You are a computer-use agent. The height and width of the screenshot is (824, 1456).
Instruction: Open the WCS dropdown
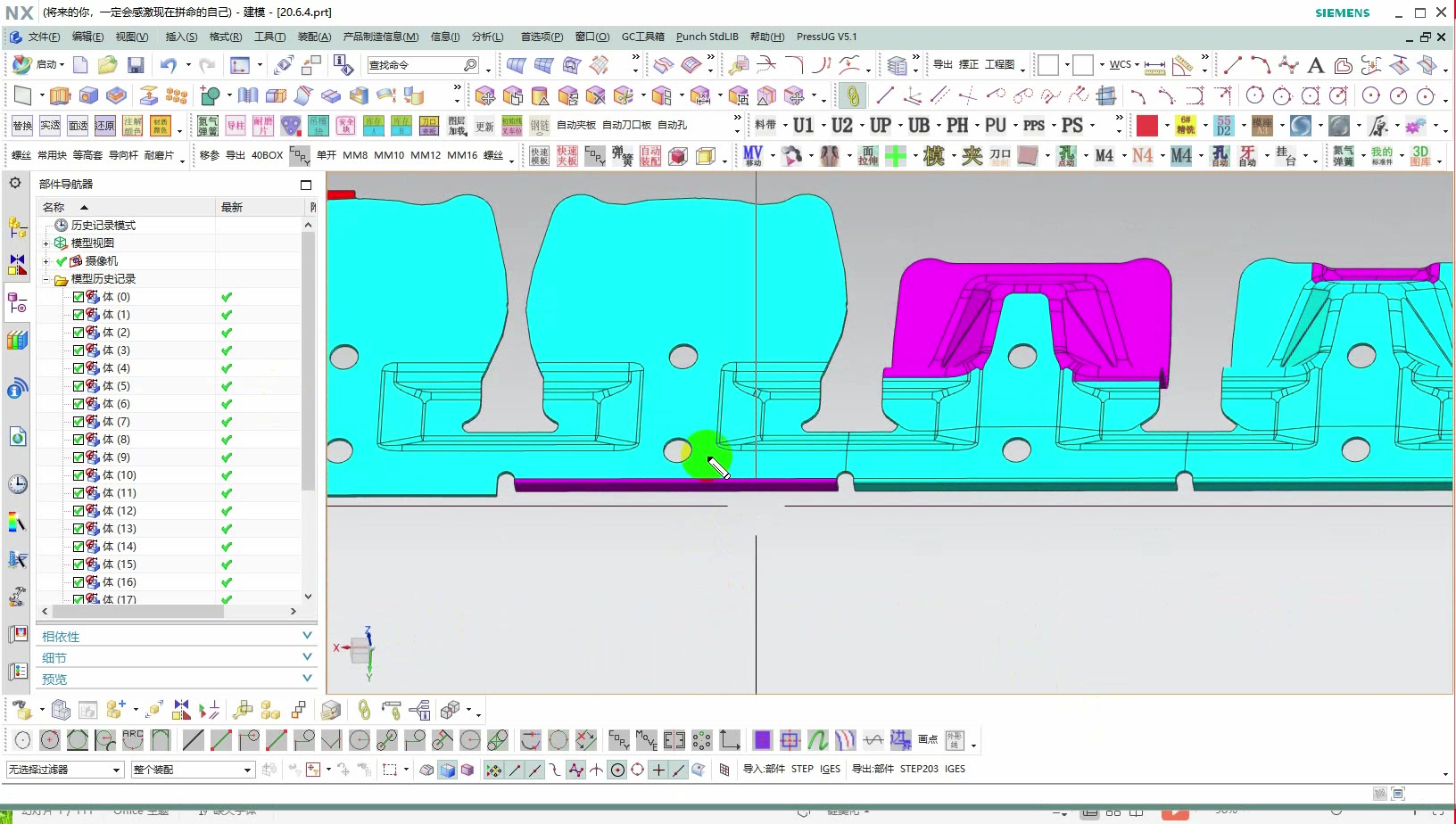point(1124,65)
